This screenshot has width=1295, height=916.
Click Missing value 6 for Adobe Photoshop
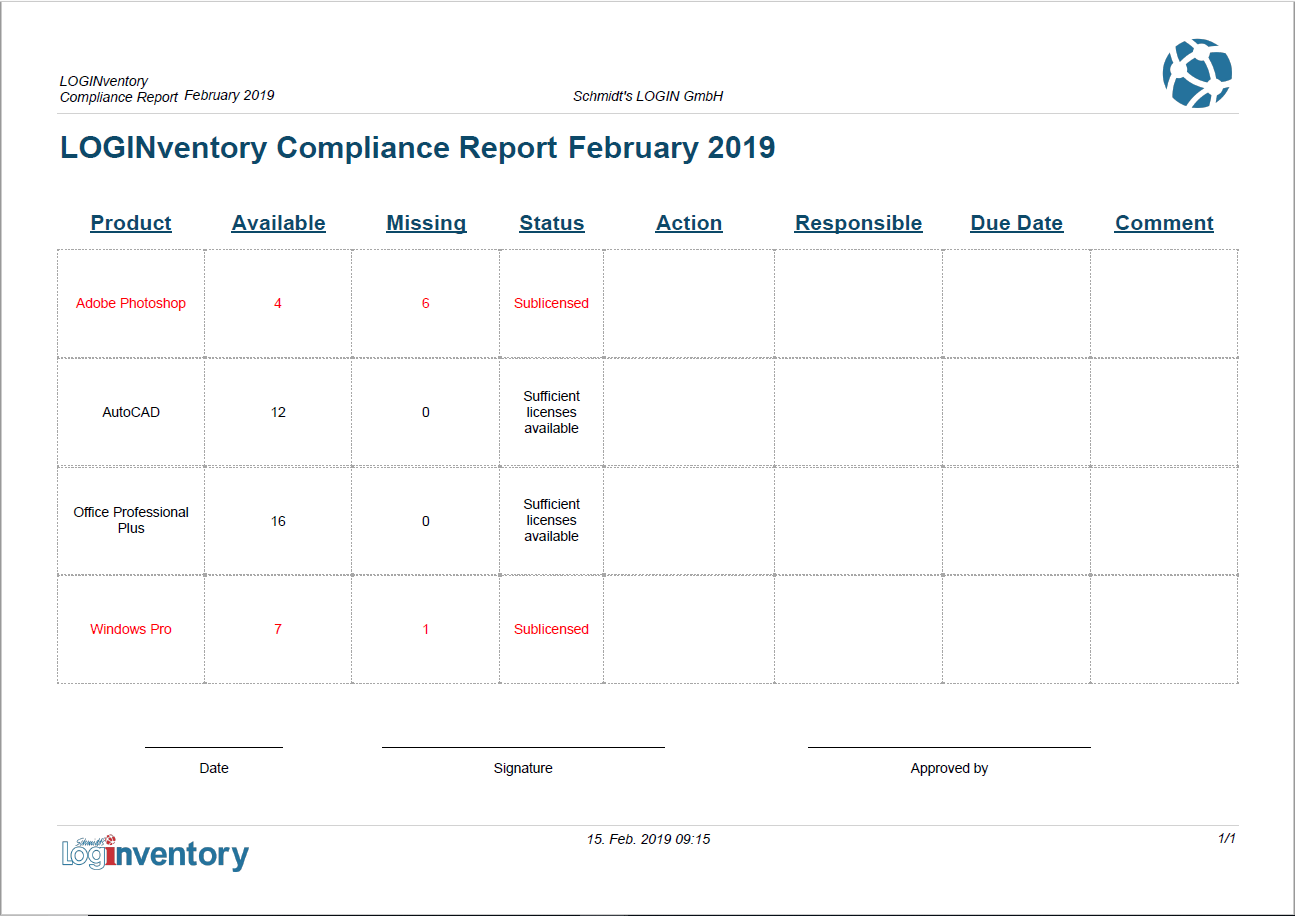(426, 303)
